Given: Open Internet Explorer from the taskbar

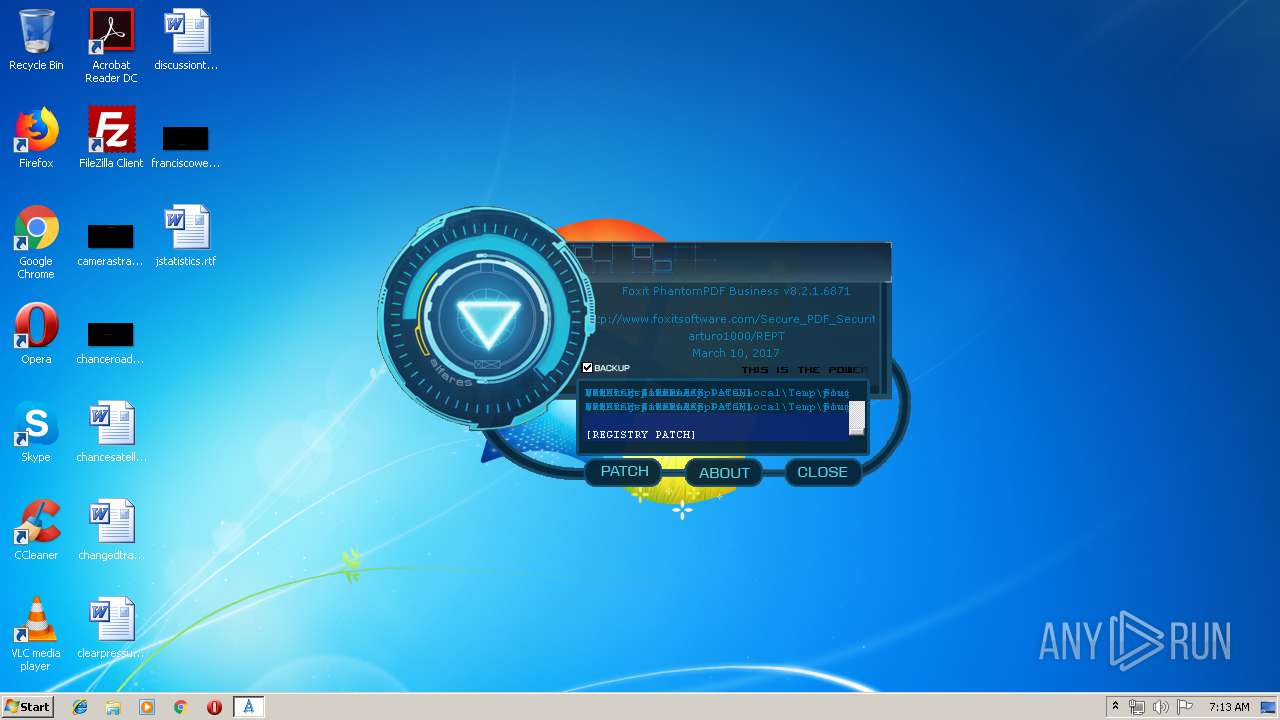Looking at the screenshot, I should tap(80, 707).
